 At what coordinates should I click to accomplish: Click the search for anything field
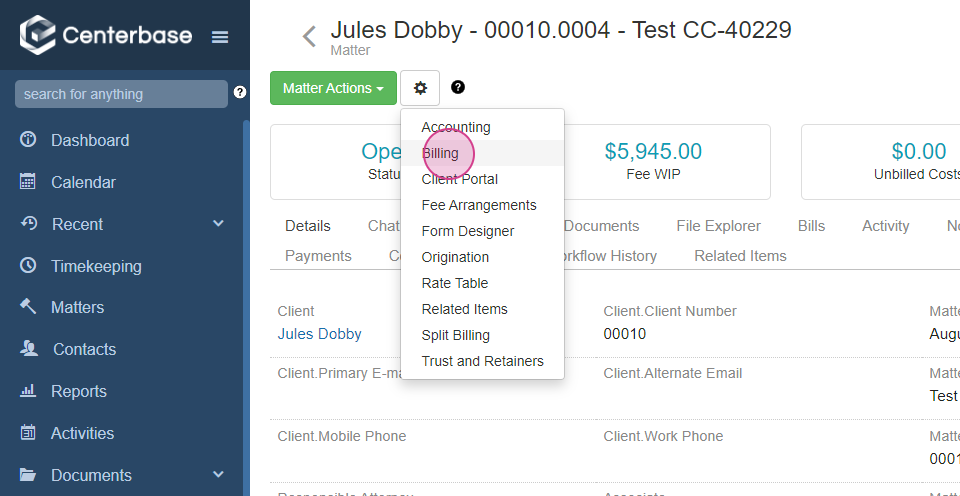121,94
